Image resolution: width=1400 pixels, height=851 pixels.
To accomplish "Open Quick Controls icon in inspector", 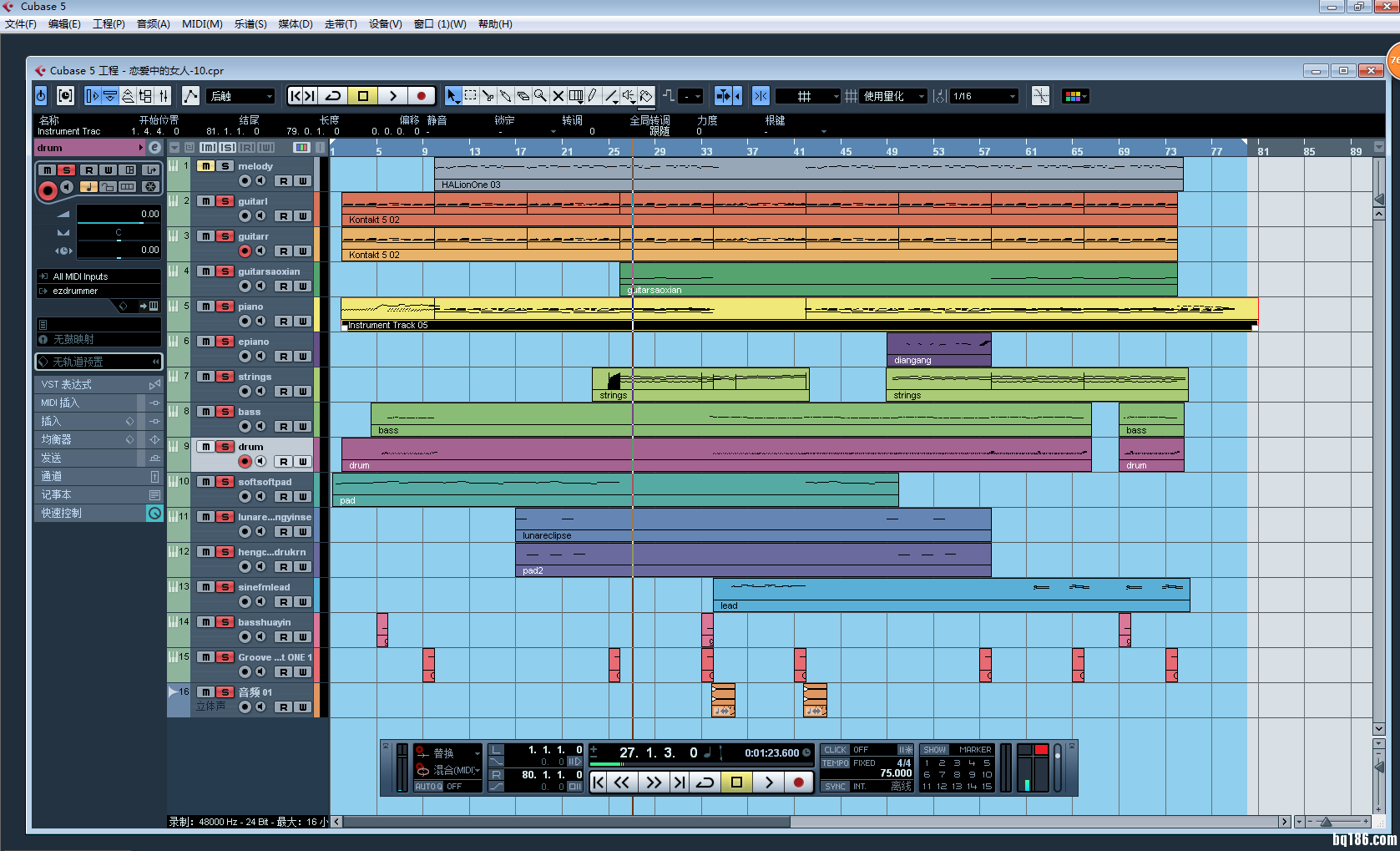I will click(x=154, y=513).
